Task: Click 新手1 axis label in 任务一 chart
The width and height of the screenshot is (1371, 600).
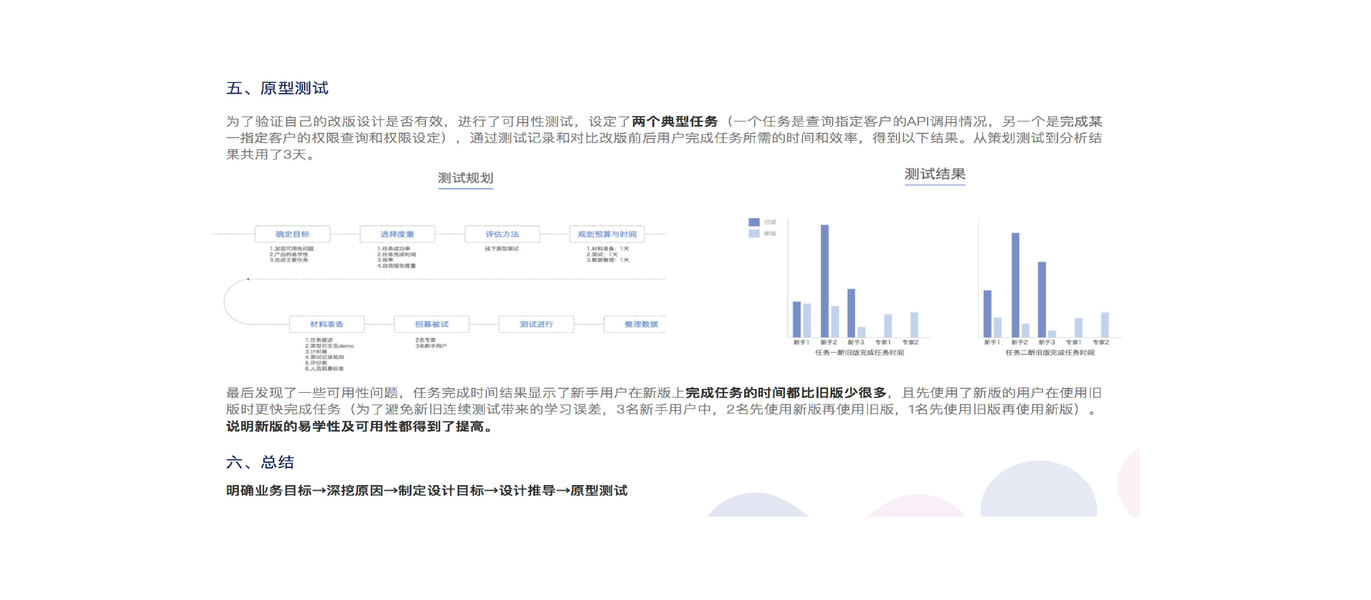Action: point(802,343)
